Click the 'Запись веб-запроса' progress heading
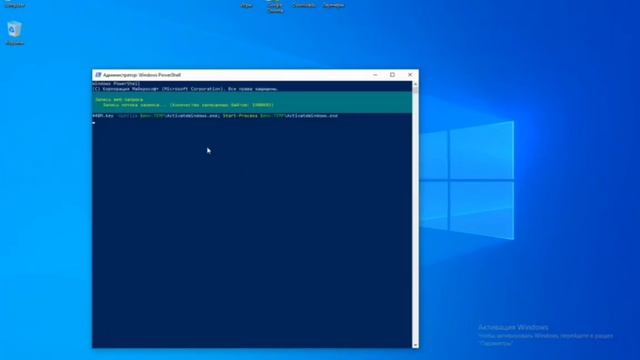Screen dimensions: 640x360 [119, 100]
